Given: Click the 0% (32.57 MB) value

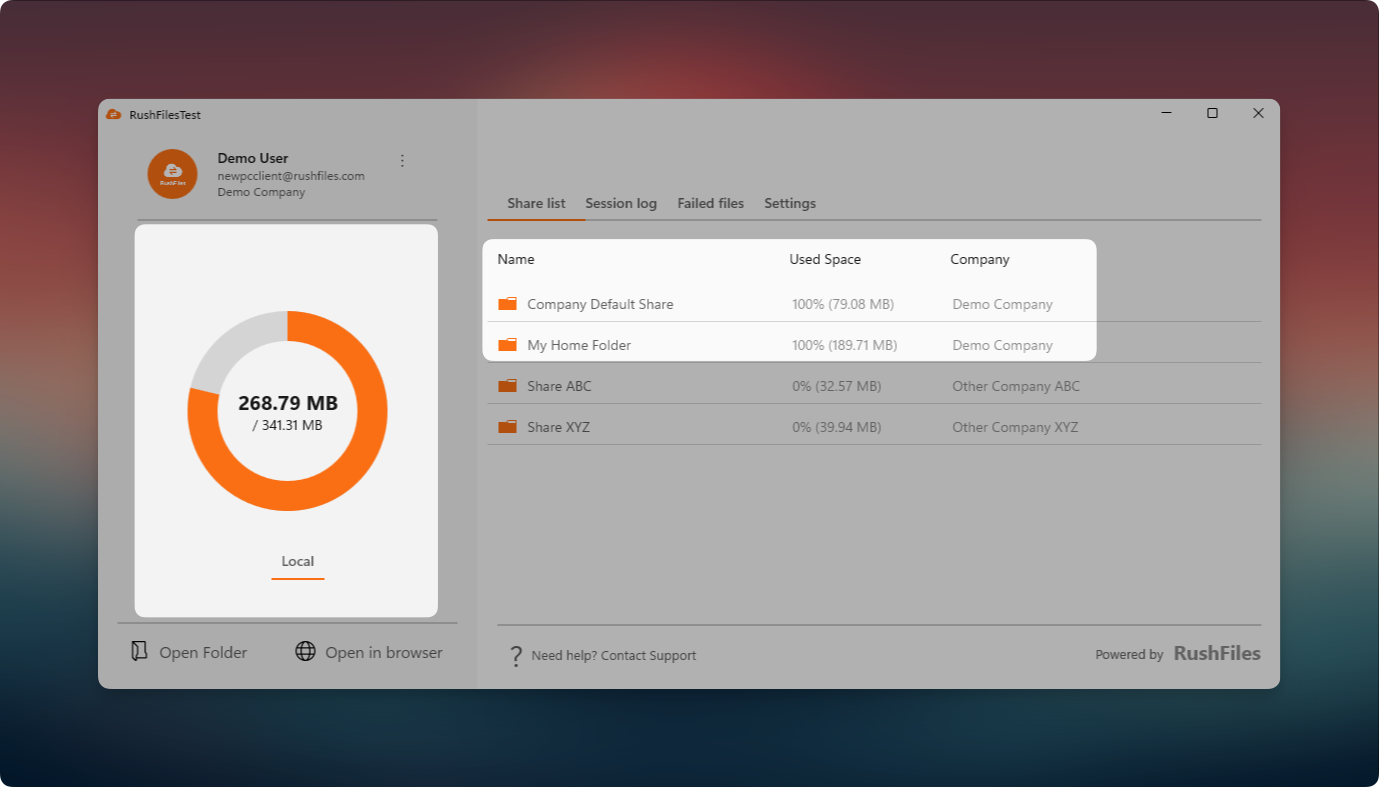Looking at the screenshot, I should [837, 386].
